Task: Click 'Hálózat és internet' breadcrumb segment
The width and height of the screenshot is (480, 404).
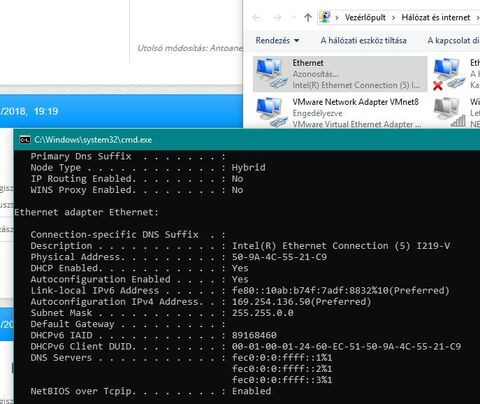Action: click(436, 17)
